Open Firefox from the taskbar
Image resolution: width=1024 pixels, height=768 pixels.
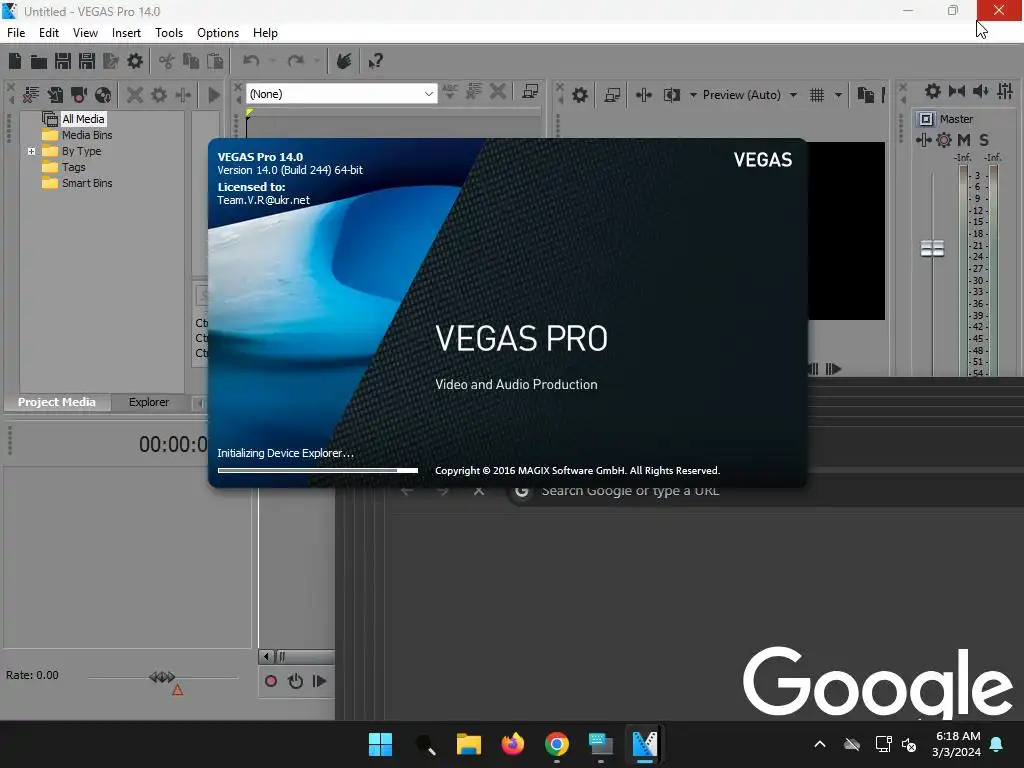pos(513,744)
